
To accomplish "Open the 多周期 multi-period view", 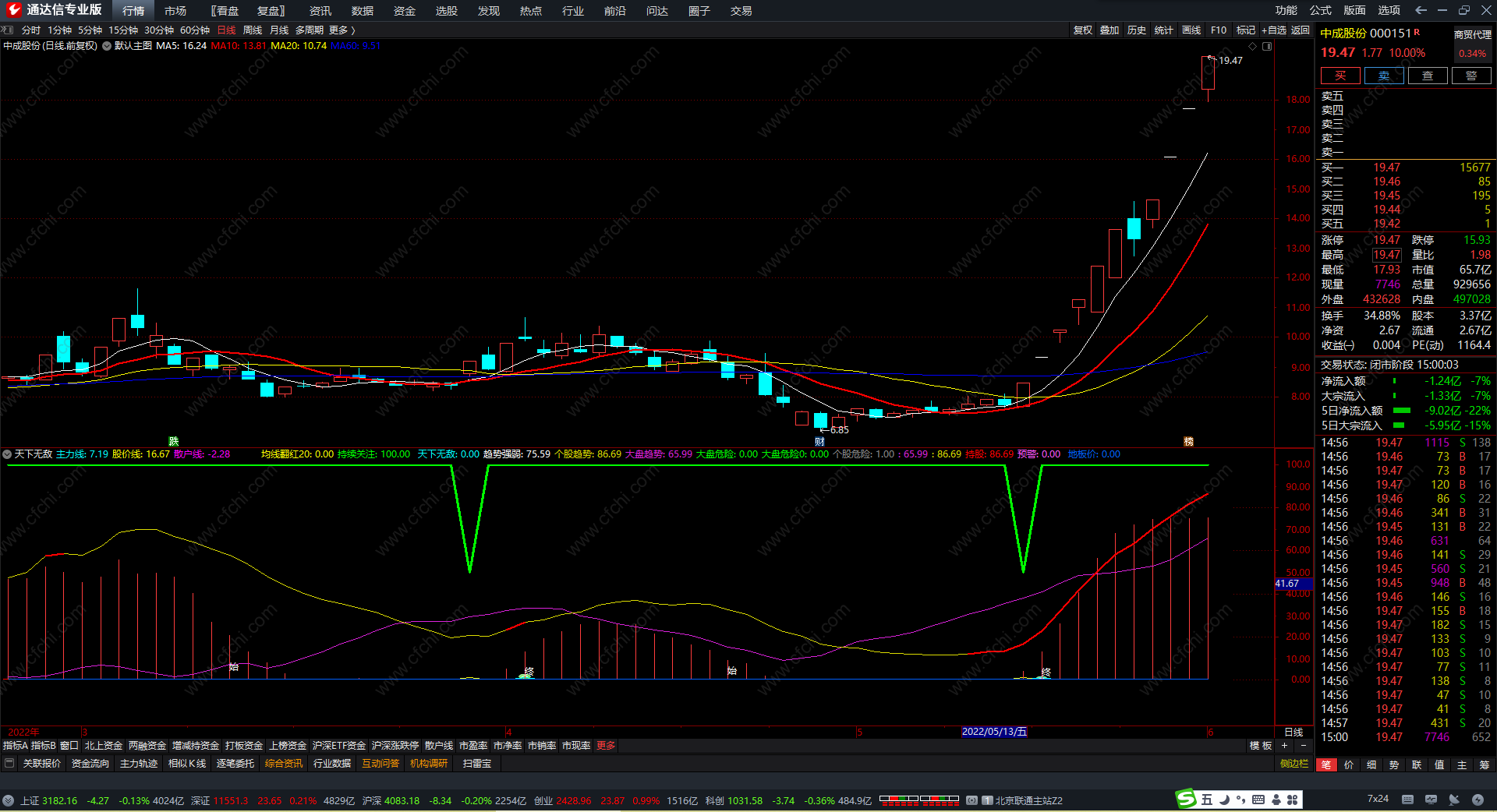I will pos(310,30).
